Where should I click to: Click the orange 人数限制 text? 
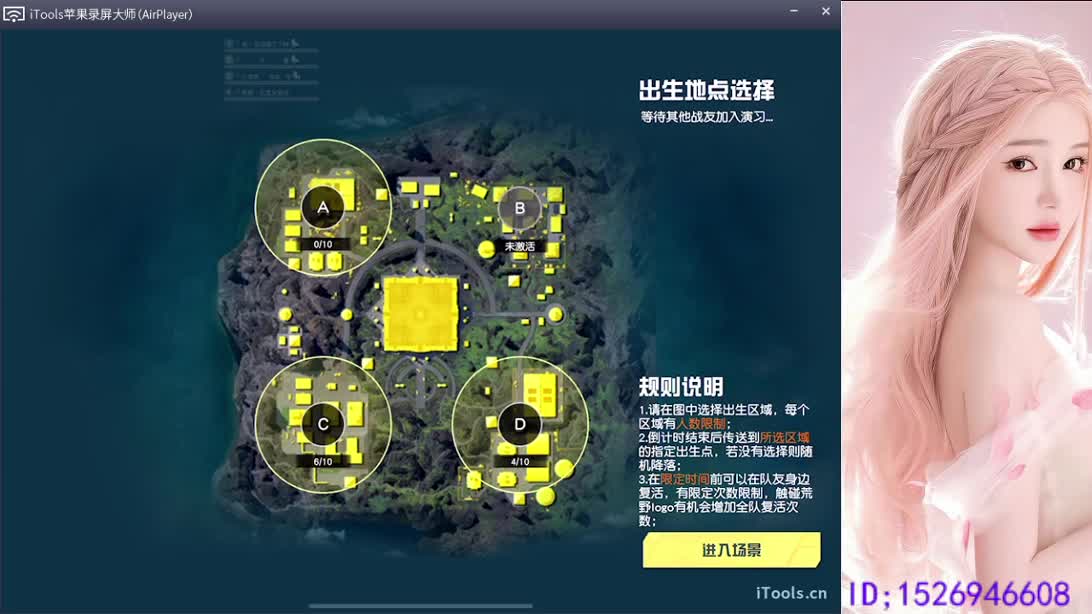tap(701, 423)
